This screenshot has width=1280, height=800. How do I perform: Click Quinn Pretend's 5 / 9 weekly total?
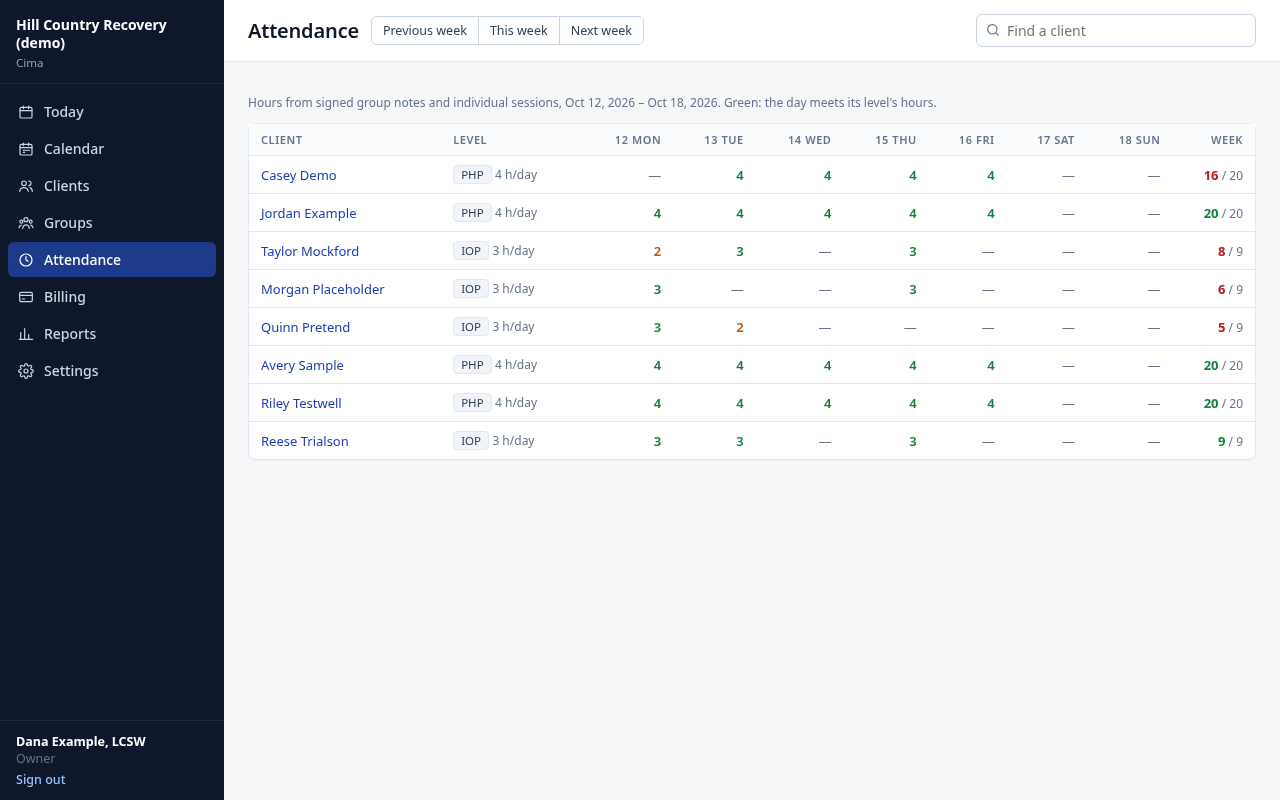(x=1230, y=327)
